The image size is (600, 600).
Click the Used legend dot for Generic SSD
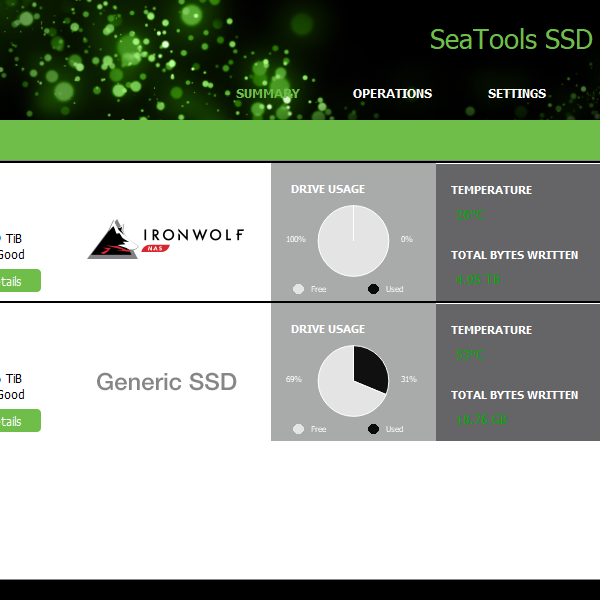(x=373, y=429)
